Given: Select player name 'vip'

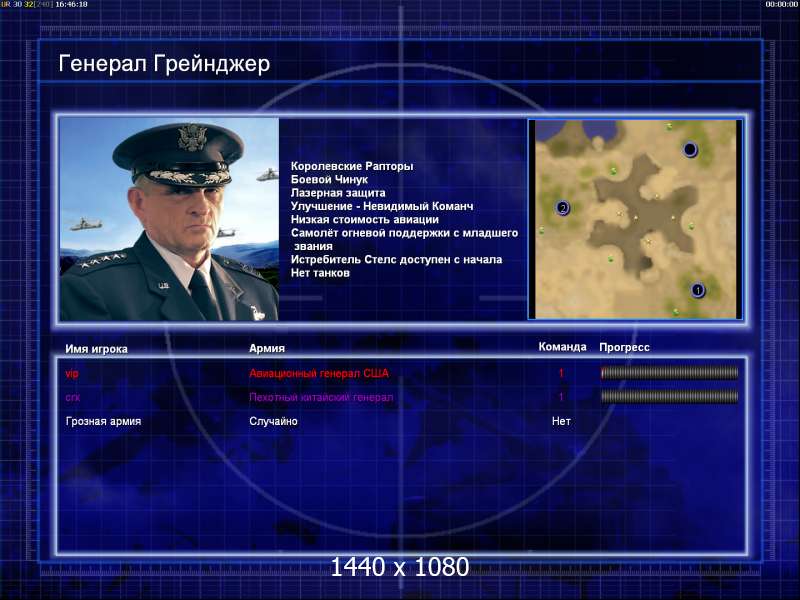Looking at the screenshot, I should [72, 373].
